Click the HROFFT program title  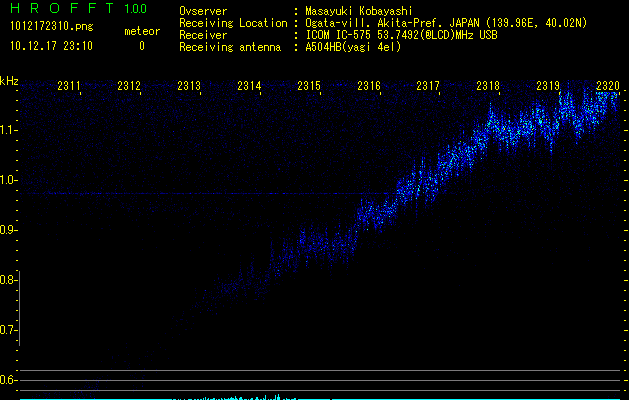click(62, 8)
